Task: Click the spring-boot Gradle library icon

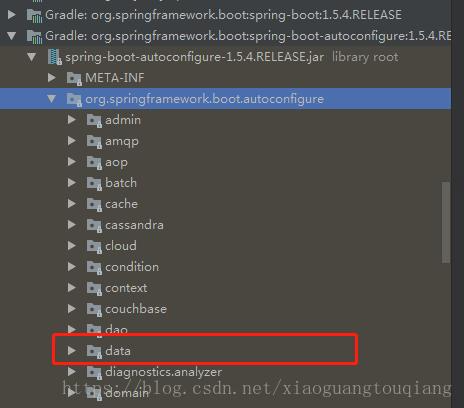Action: (34, 15)
